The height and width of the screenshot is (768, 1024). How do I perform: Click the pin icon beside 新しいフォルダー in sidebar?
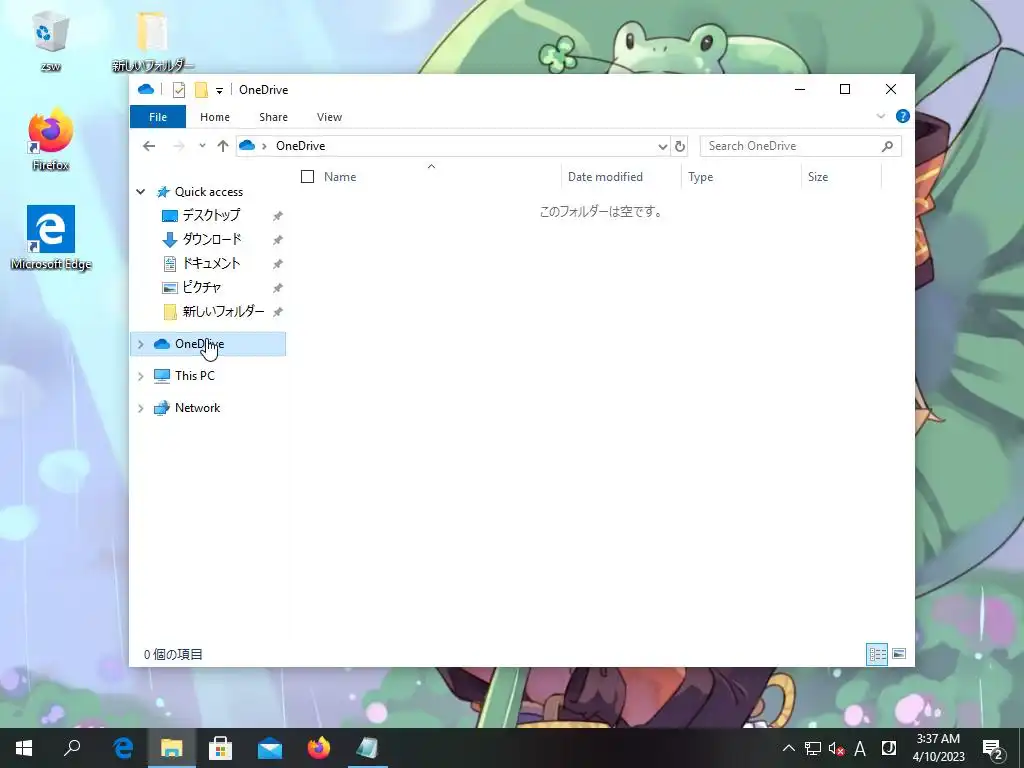pos(278,312)
